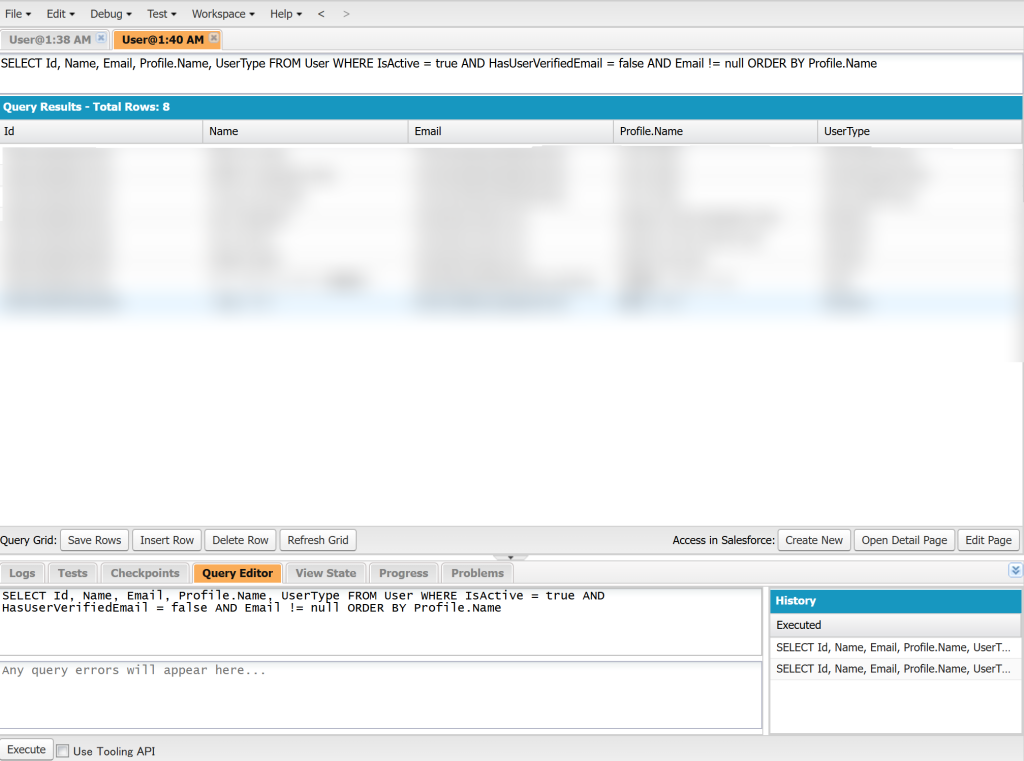Image resolution: width=1024 pixels, height=761 pixels.
Task: Click Open Detail Page button
Action: tap(904, 540)
